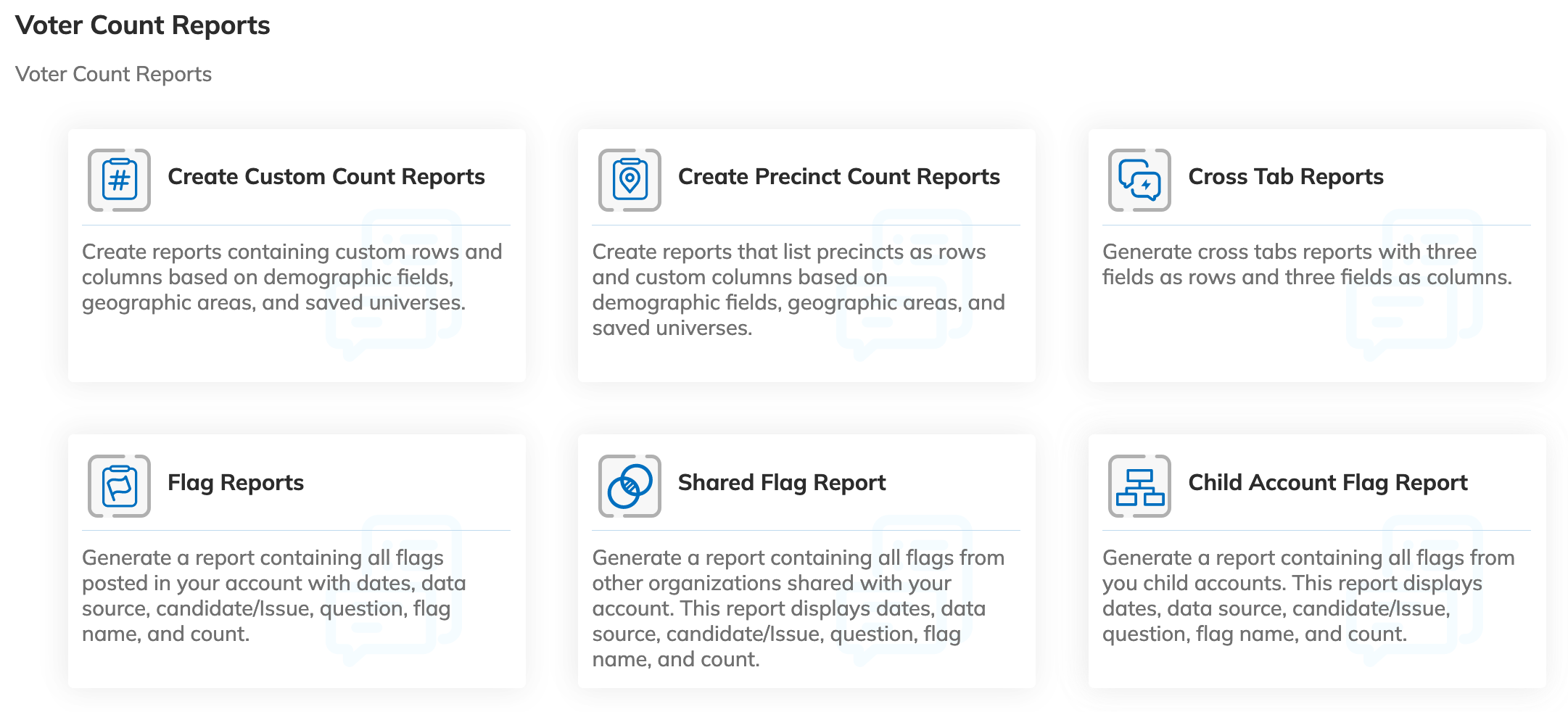1568x712 pixels.
Task: Click the Child Account hierarchy icon
Action: [1139, 486]
